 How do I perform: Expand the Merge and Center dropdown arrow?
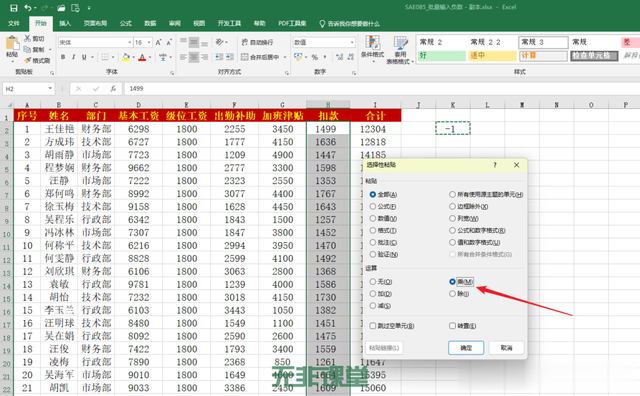tap(284, 57)
